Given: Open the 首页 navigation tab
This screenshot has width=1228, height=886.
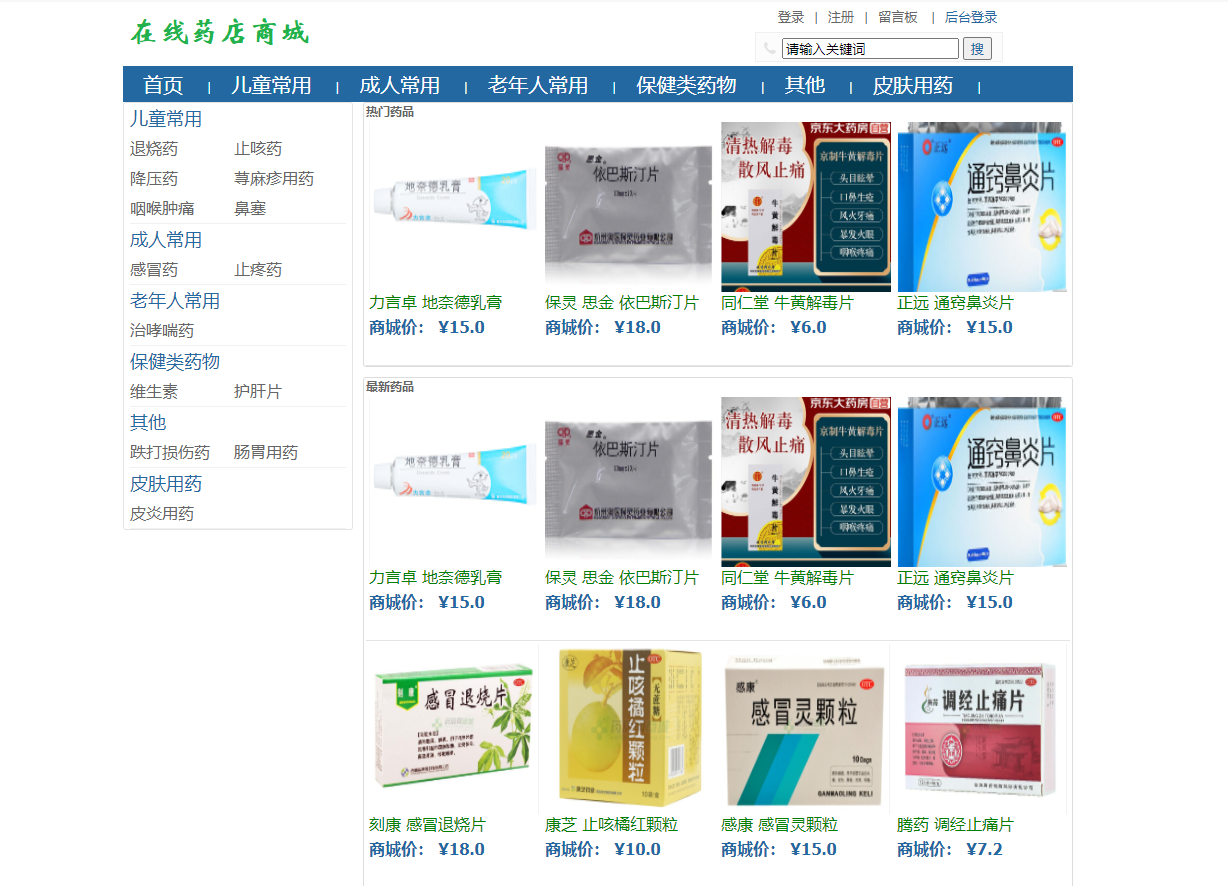Looking at the screenshot, I should click(x=162, y=85).
